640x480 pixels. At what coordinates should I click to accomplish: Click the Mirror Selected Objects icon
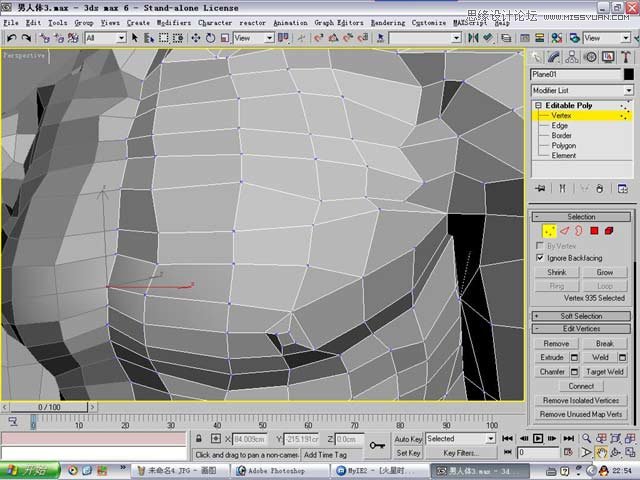click(x=473, y=38)
